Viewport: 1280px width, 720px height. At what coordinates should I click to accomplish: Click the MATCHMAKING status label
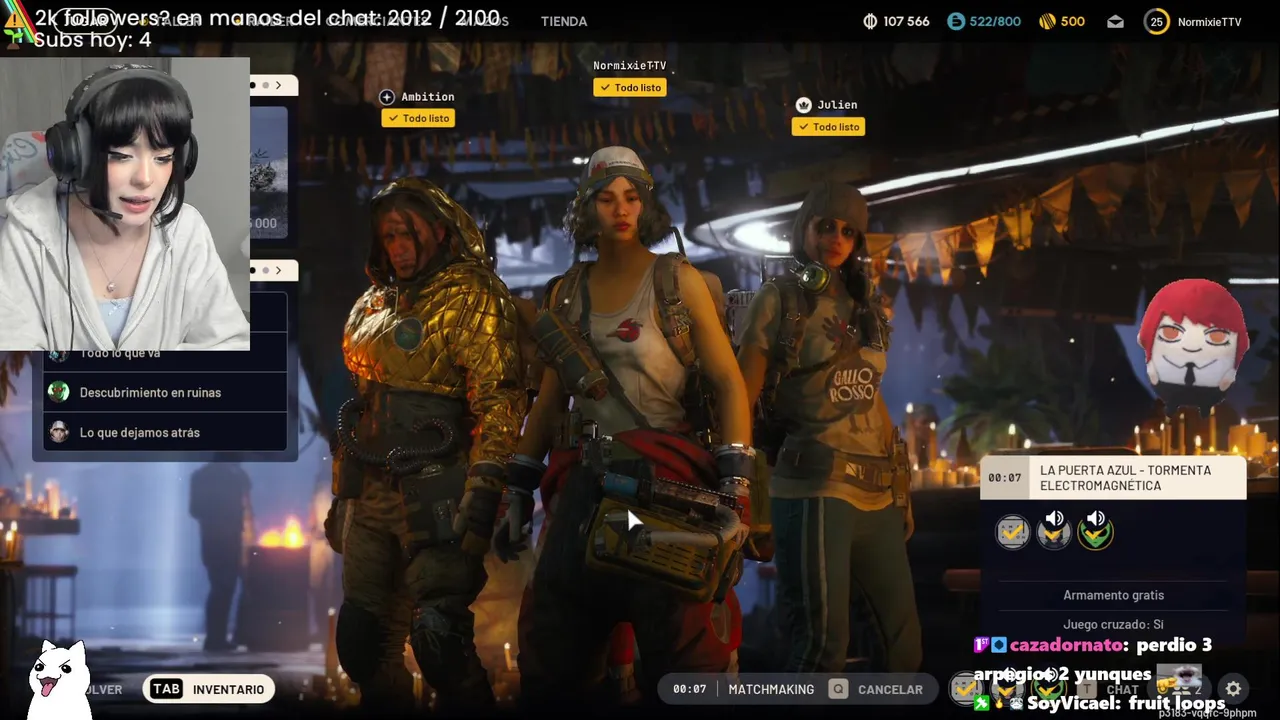(771, 689)
